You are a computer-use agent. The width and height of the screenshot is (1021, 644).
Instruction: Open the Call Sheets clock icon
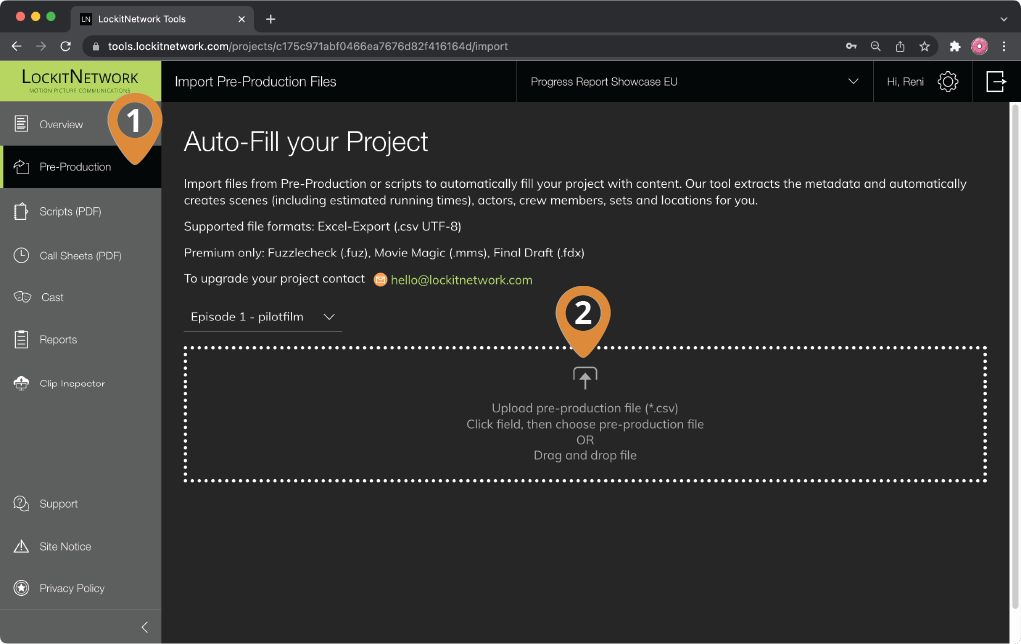[21, 255]
